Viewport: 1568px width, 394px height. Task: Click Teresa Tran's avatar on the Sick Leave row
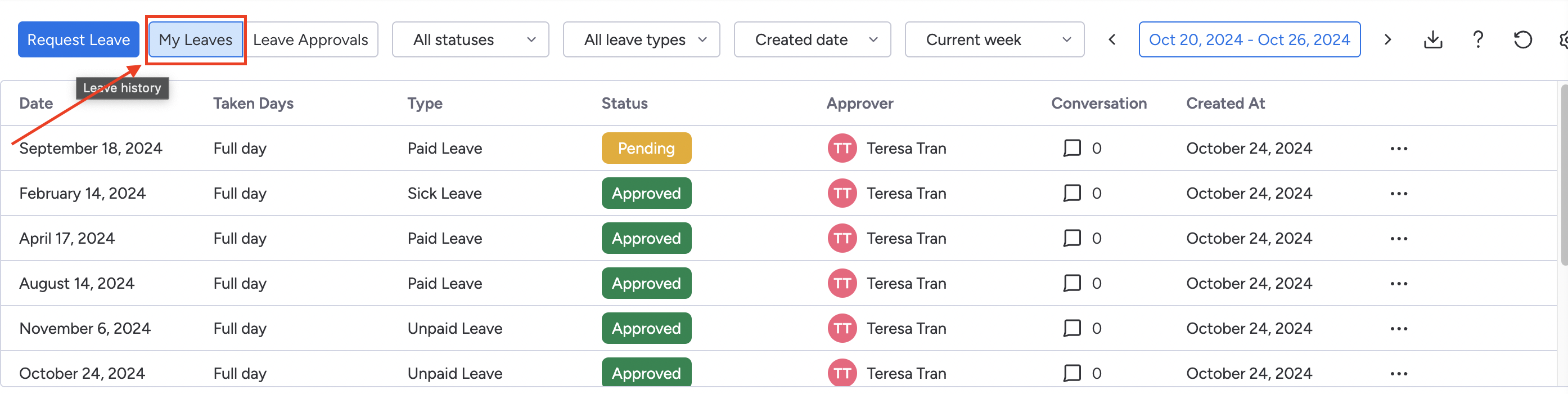coord(842,193)
